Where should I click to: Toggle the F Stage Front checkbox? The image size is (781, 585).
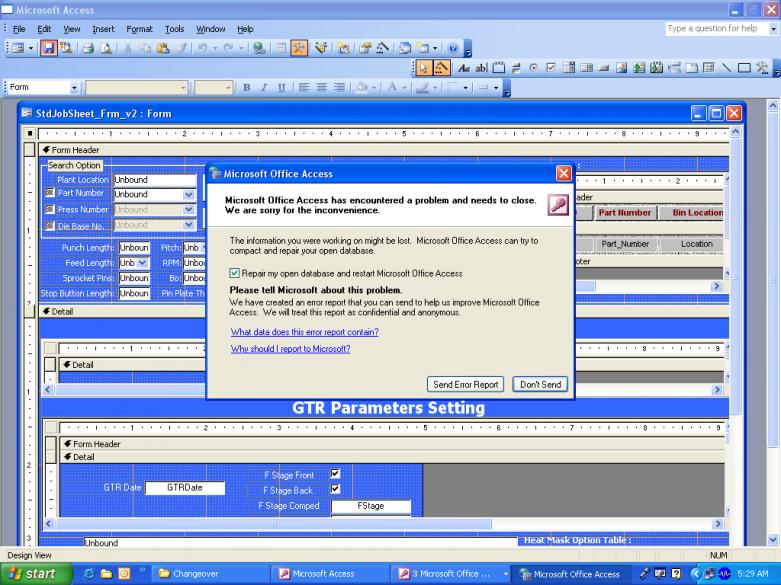pos(335,473)
